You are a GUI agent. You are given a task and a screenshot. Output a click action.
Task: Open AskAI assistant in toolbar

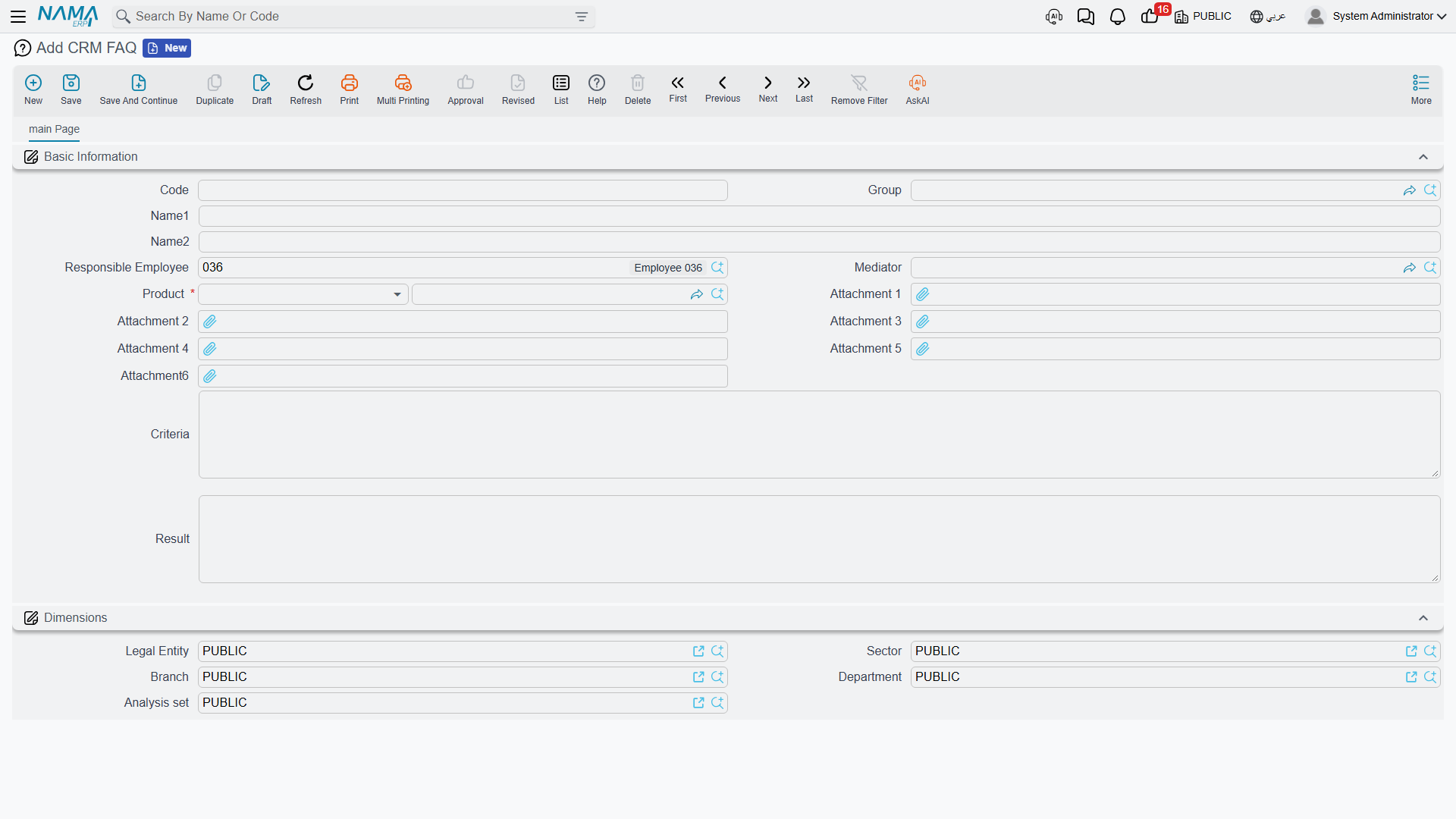[918, 89]
